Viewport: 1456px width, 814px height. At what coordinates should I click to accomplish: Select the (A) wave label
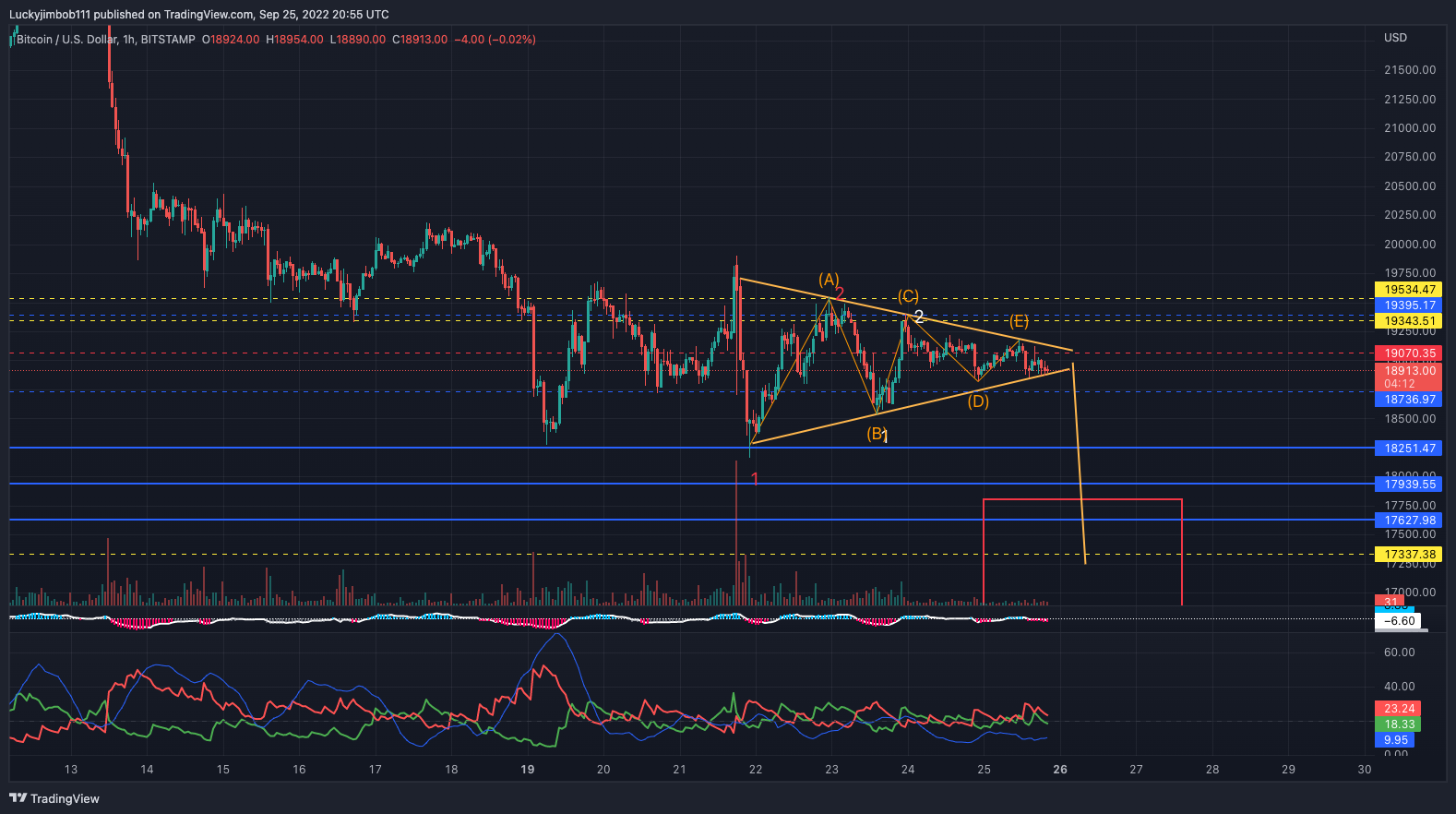click(829, 280)
